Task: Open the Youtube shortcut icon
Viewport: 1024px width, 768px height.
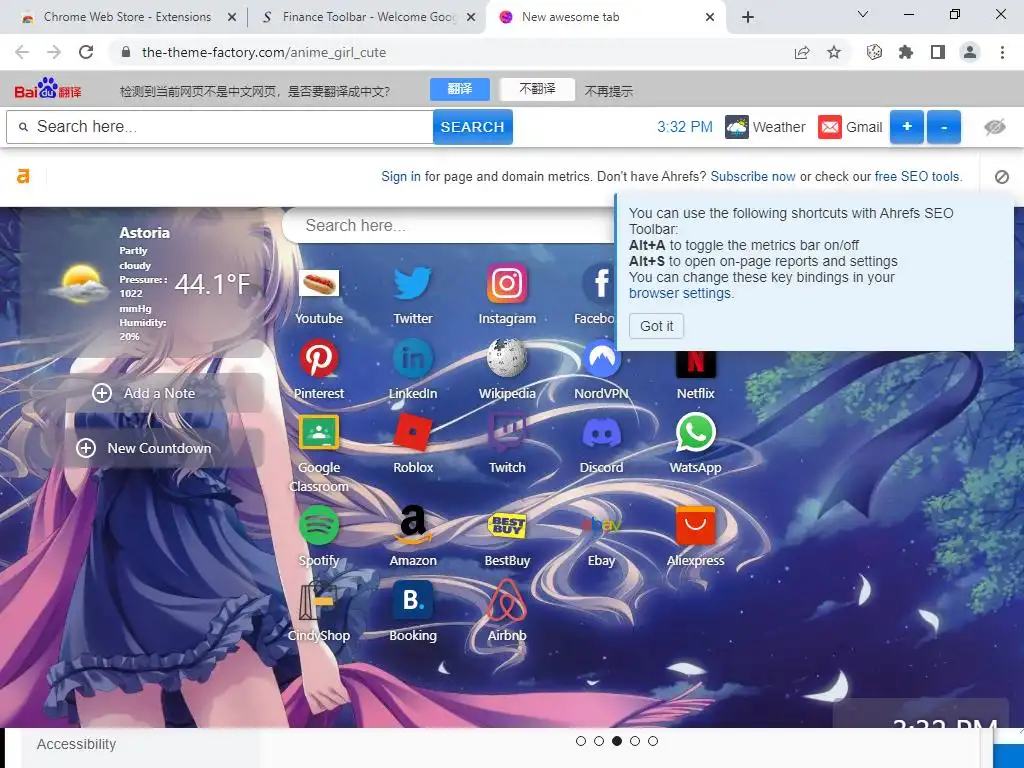Action: [319, 283]
